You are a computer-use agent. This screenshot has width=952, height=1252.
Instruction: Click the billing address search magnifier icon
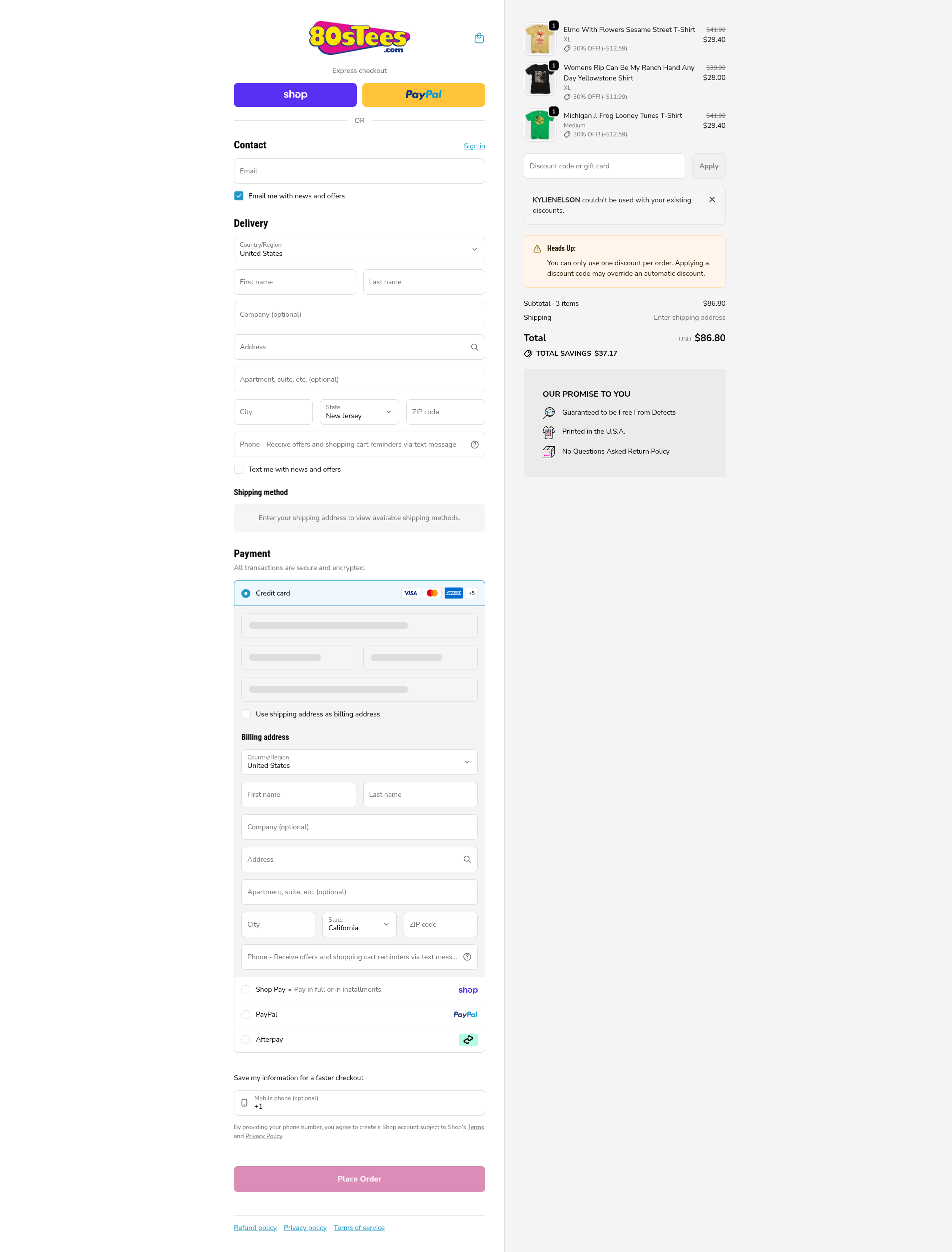(x=467, y=859)
